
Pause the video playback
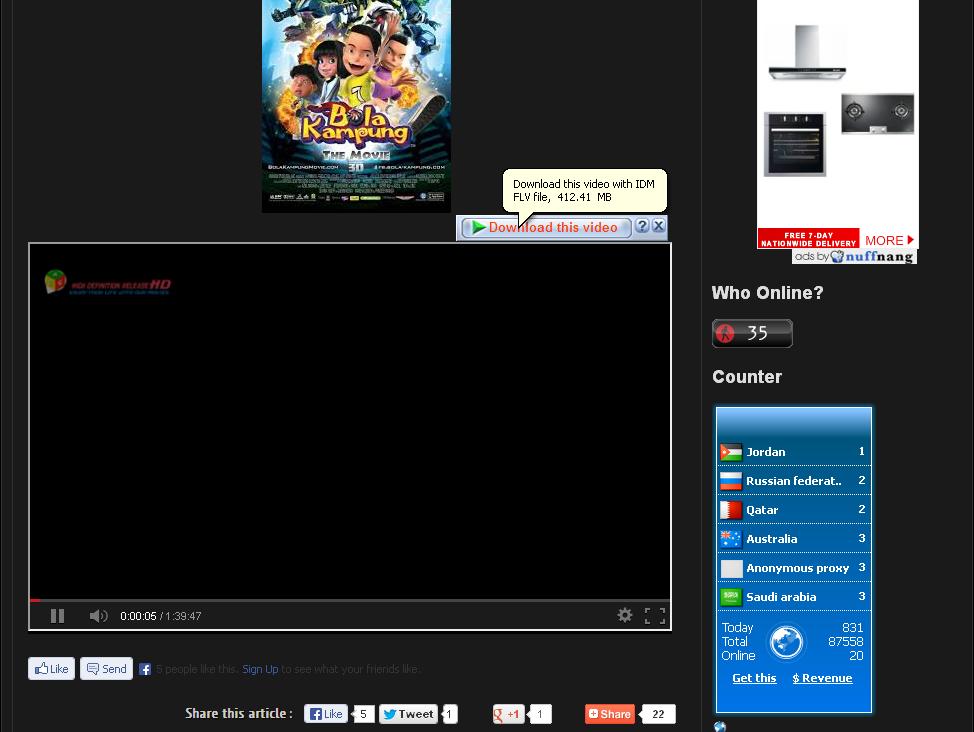tap(57, 616)
